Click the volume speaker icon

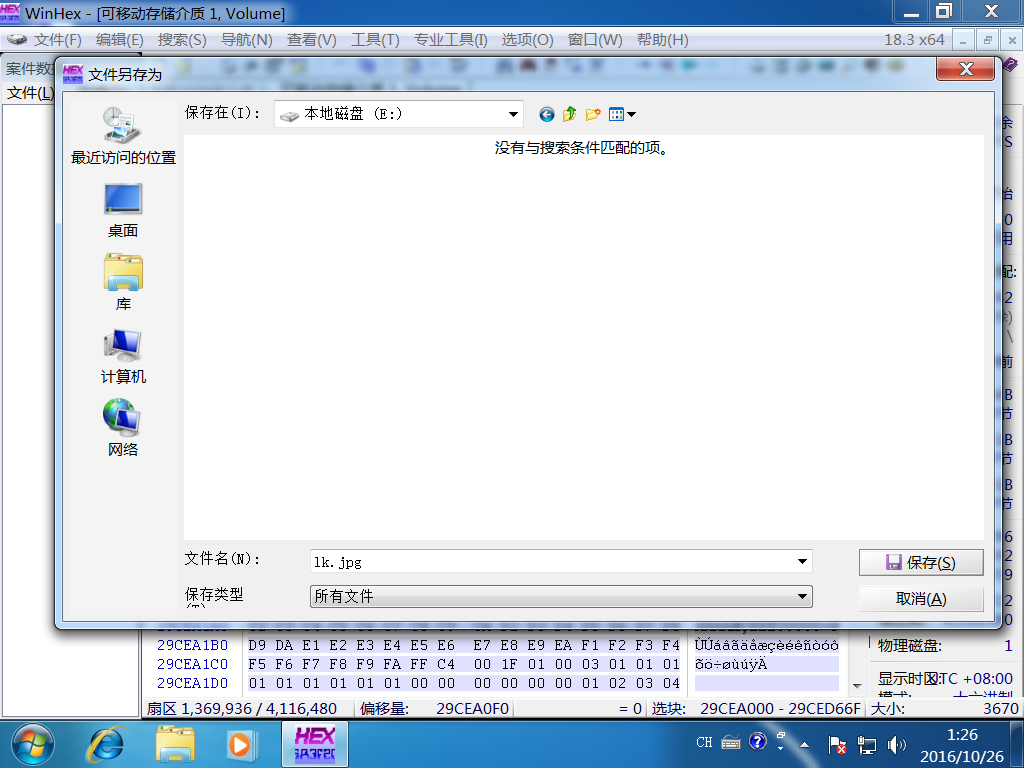pos(897,744)
